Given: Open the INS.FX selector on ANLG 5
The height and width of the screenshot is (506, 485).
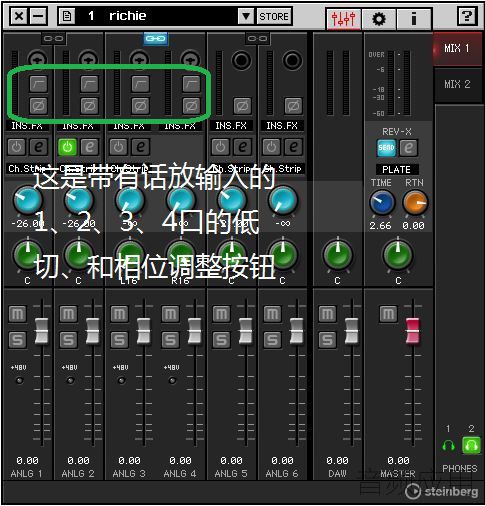Looking at the screenshot, I should (x=231, y=126).
